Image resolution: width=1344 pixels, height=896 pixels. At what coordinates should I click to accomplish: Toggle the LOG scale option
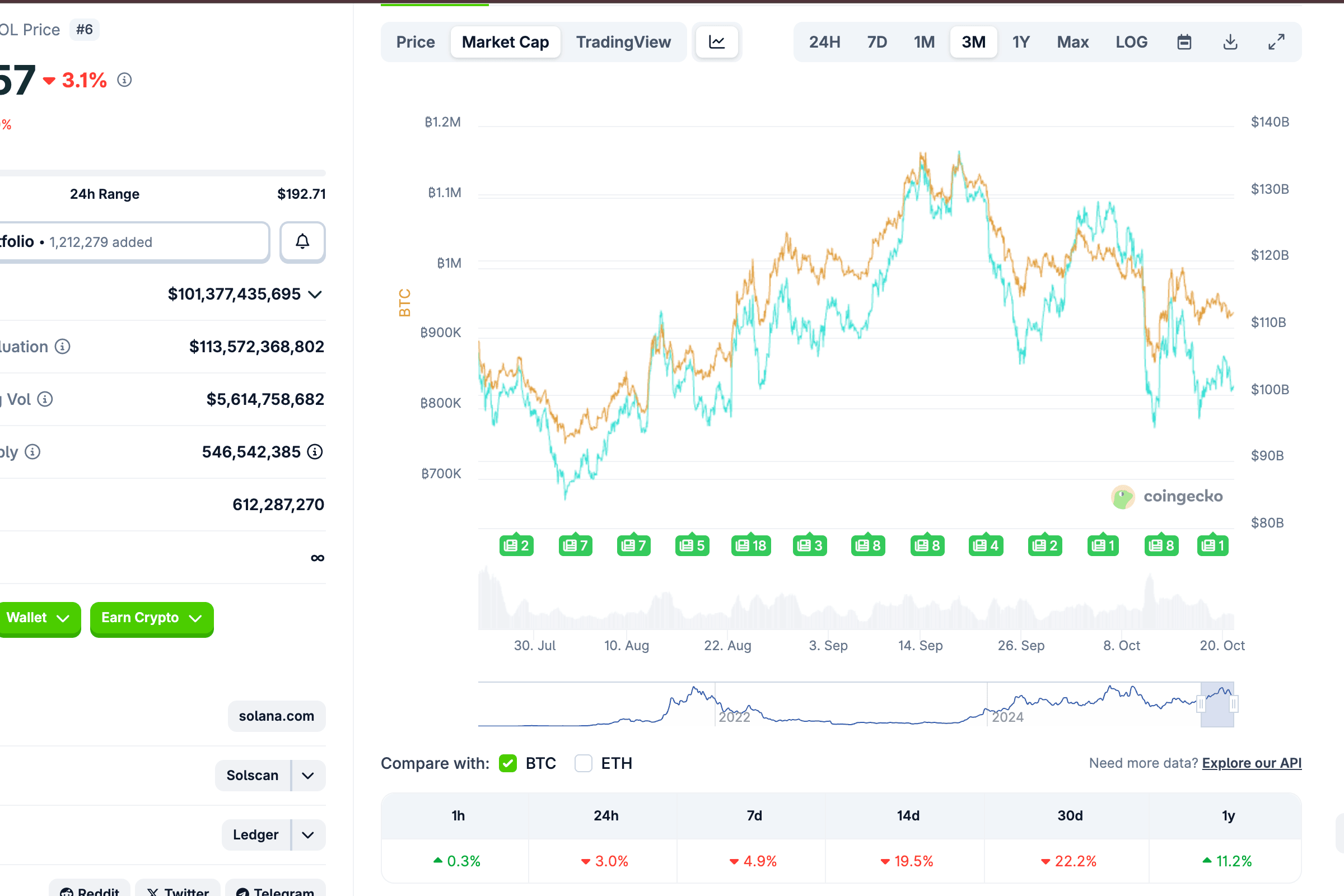(x=1131, y=41)
